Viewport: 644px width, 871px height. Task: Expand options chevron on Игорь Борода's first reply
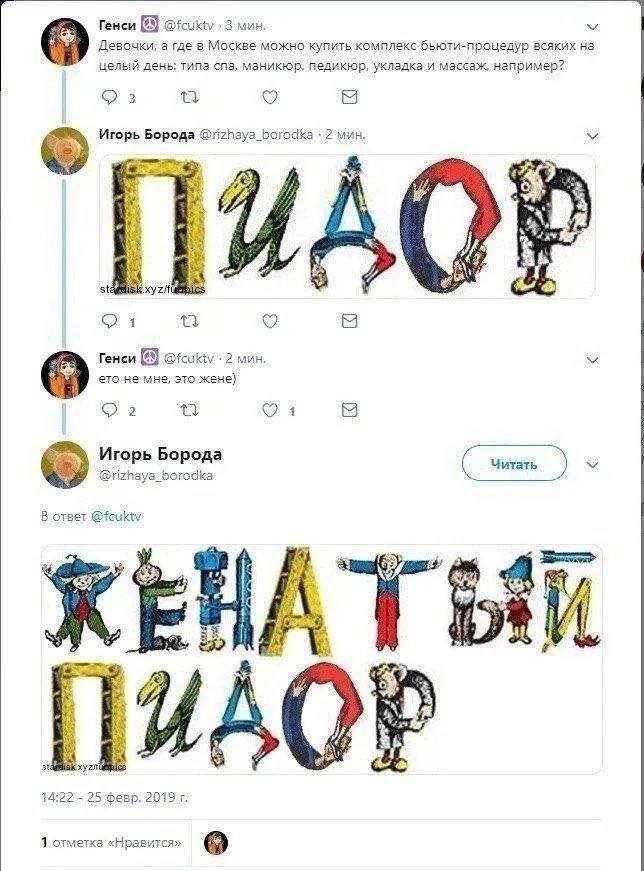[x=592, y=135]
